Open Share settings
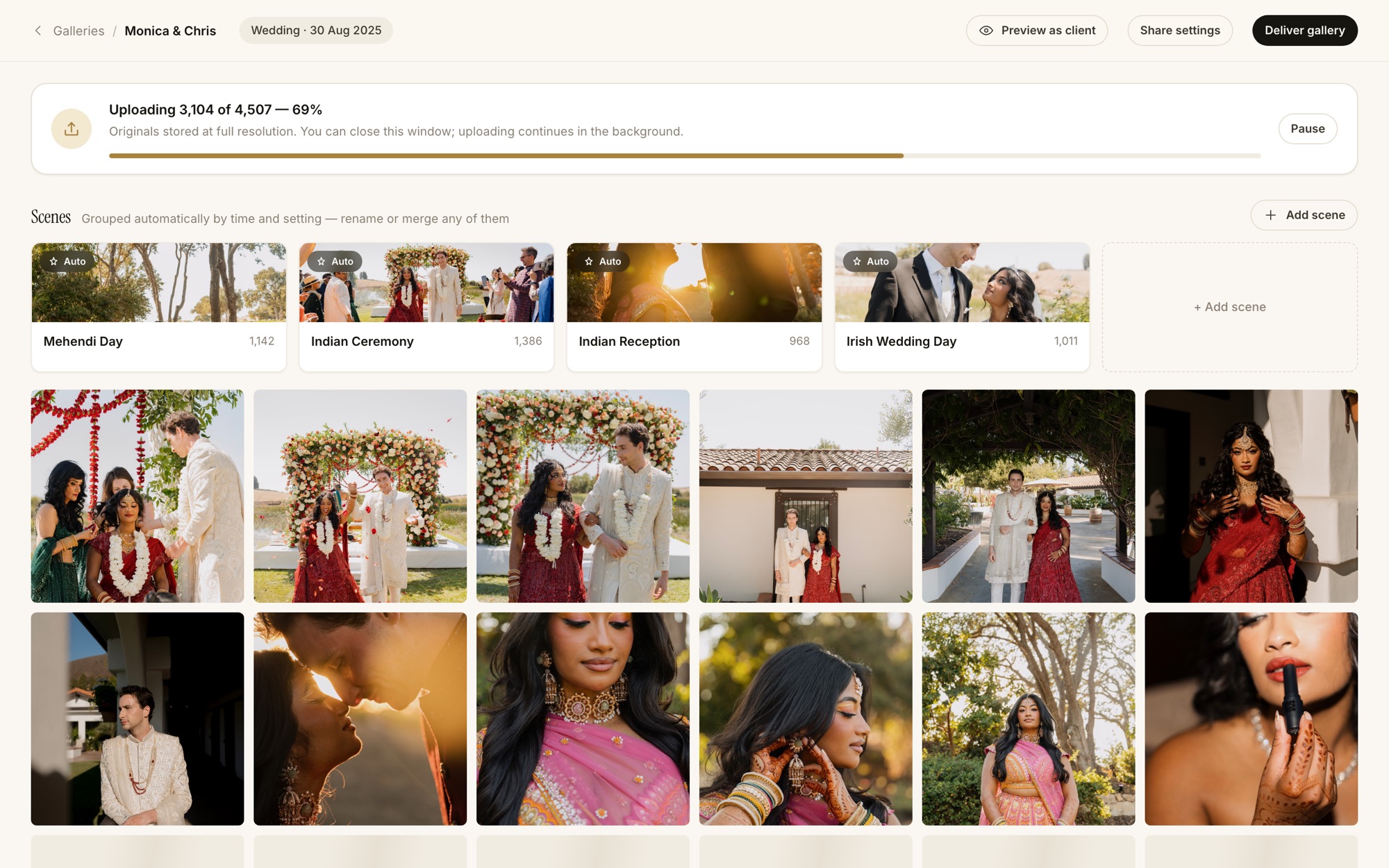This screenshot has height=868, width=1389. (1180, 31)
